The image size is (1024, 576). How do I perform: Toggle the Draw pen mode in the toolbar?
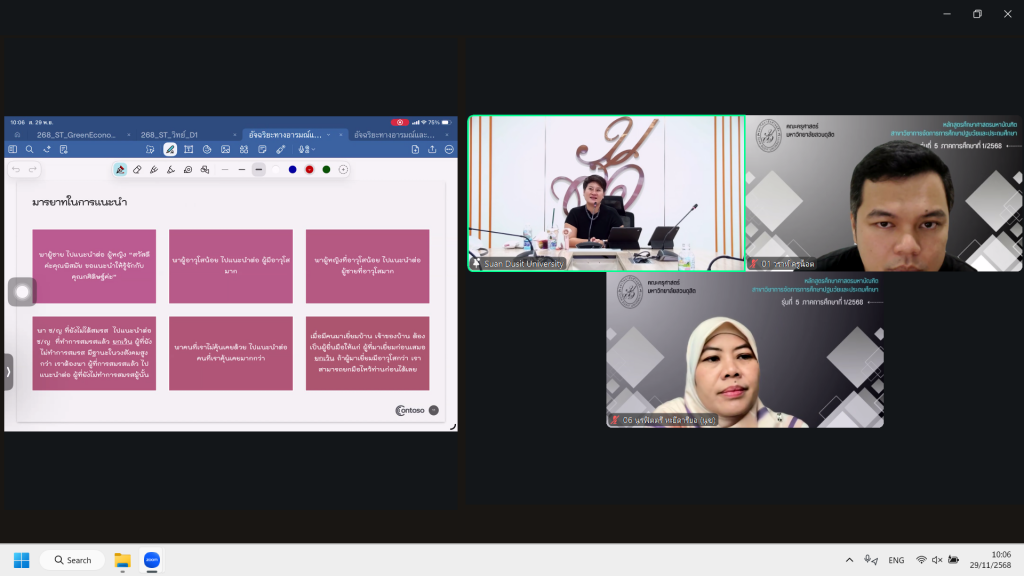tap(170, 149)
